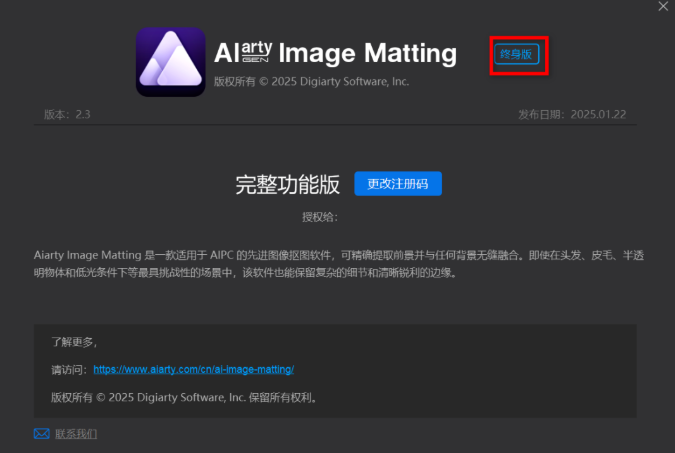Click the 请访问: label
This screenshot has width=675, height=453.
[70, 370]
